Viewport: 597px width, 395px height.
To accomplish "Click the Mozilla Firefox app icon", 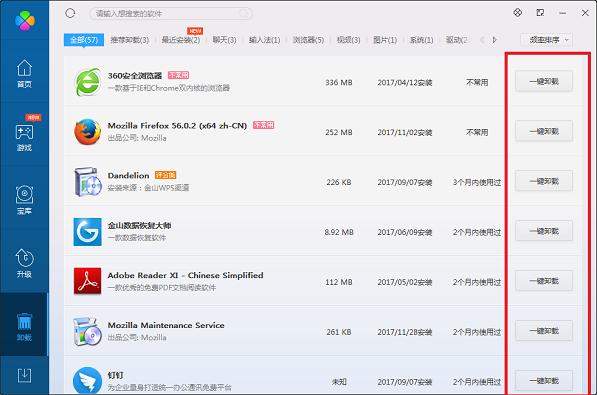I will (88, 132).
